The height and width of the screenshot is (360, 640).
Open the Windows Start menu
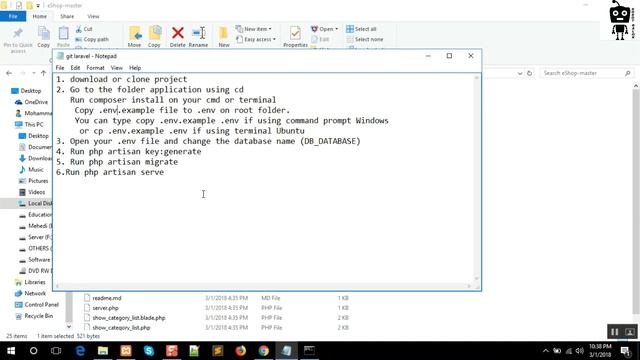[11, 351]
